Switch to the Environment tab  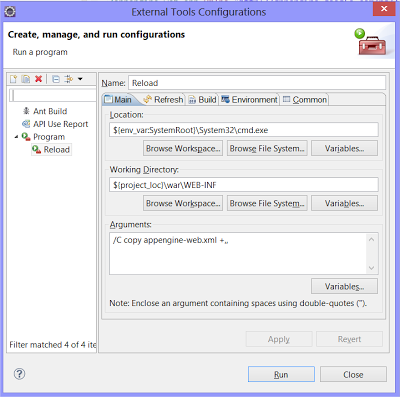tap(249, 99)
